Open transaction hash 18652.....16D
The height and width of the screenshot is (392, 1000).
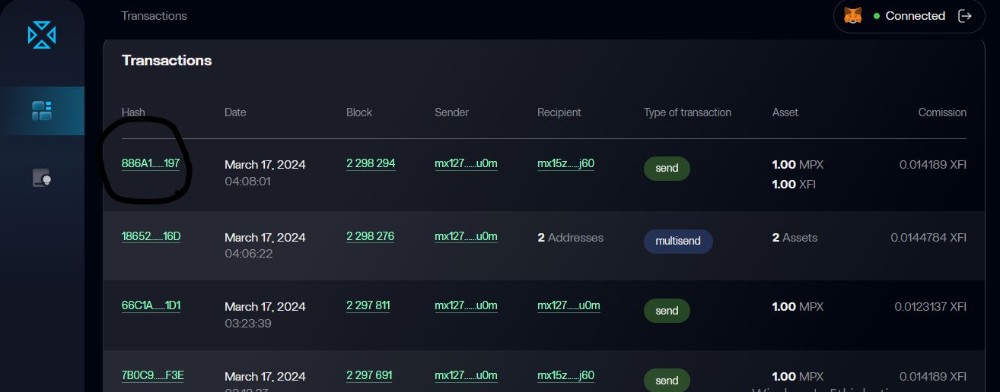151,236
